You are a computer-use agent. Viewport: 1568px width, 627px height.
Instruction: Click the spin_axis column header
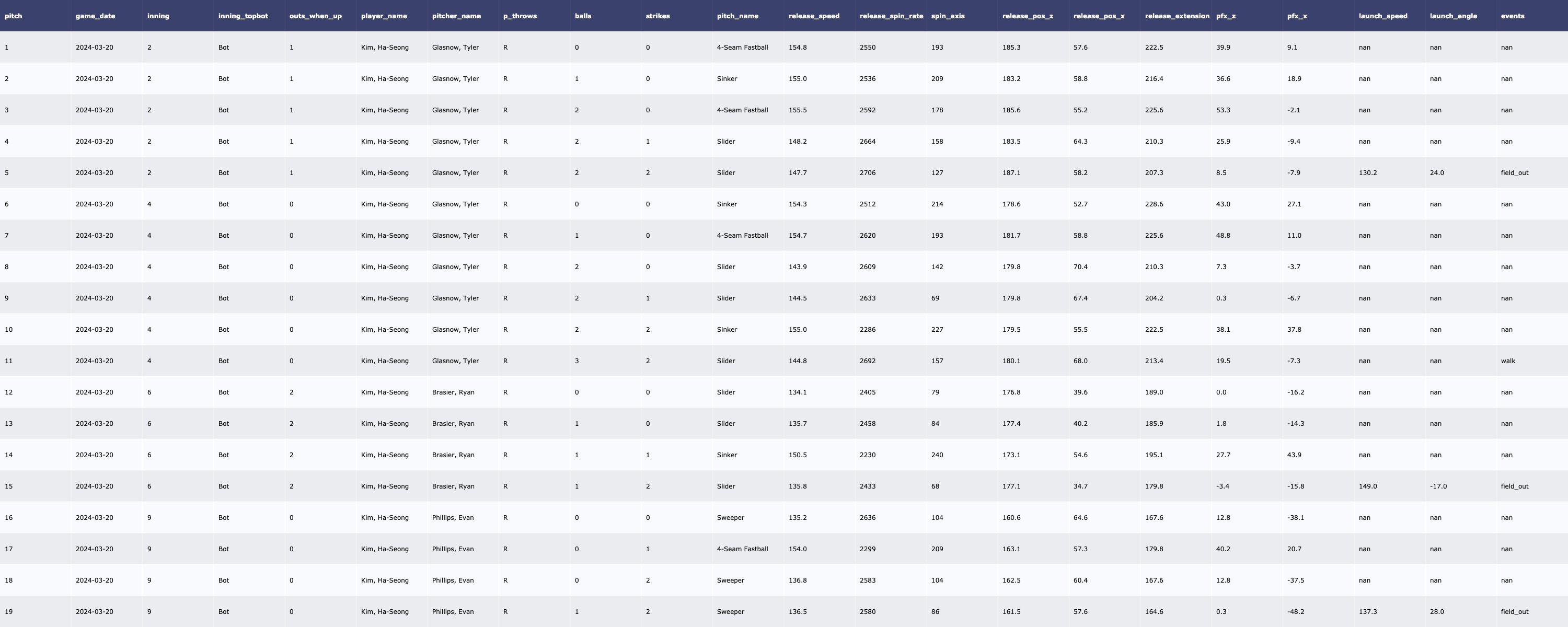coord(947,16)
